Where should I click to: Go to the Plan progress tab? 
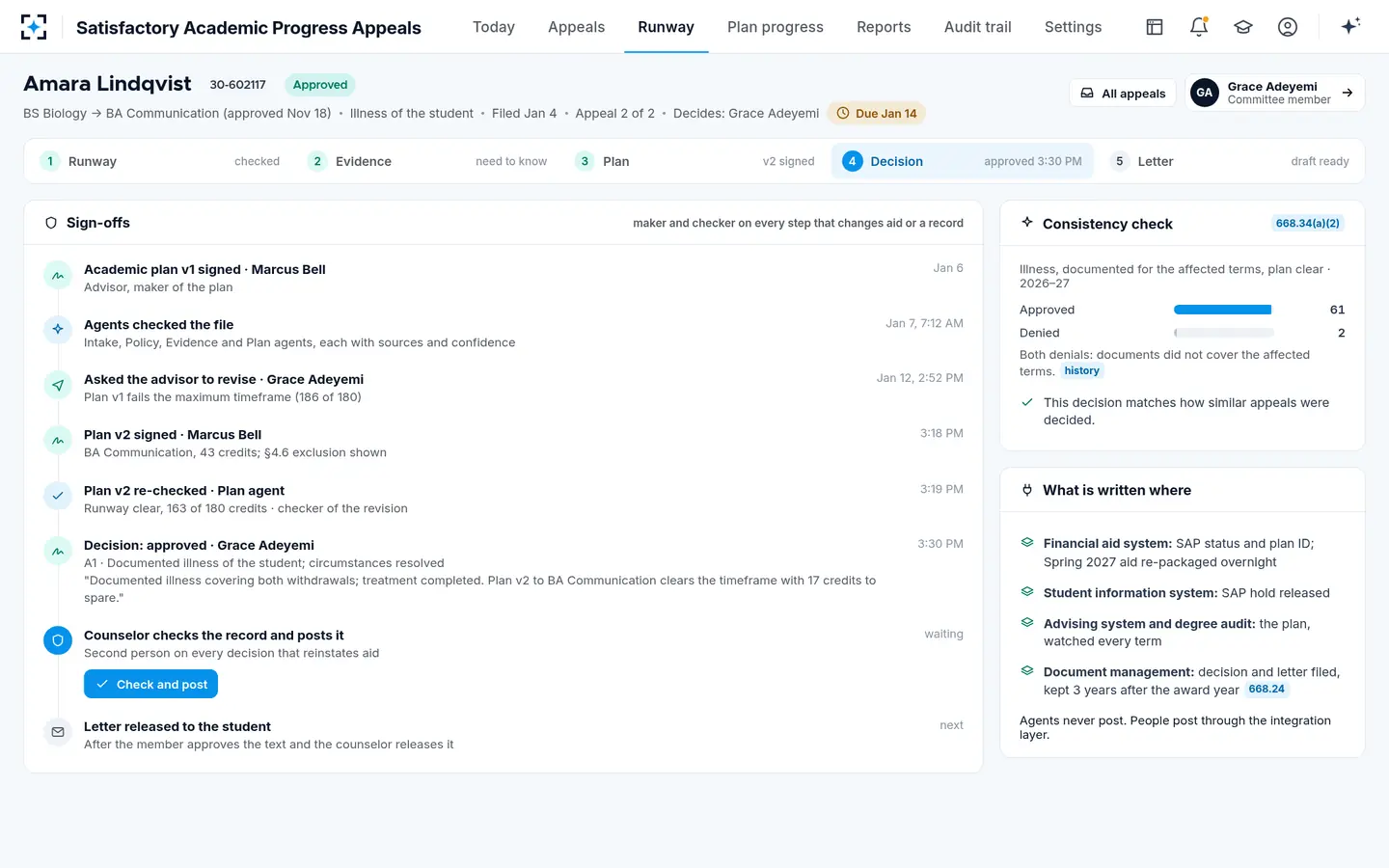point(776,27)
